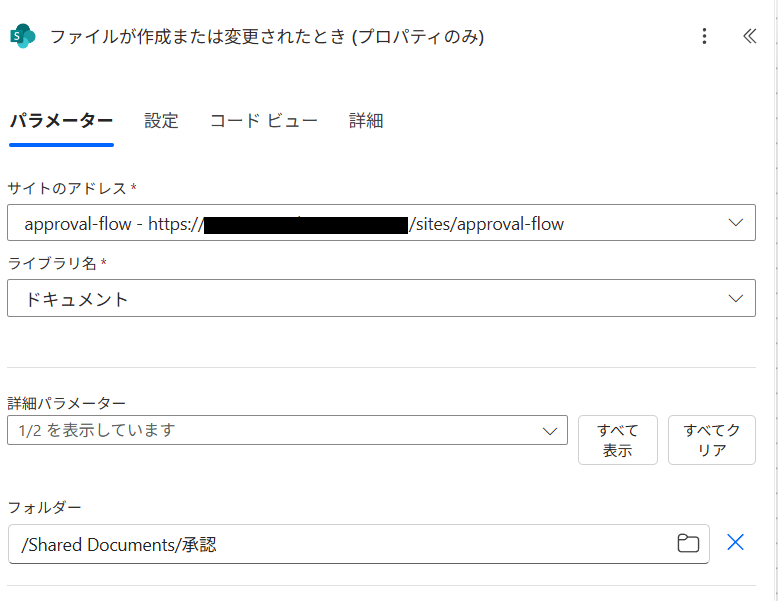Click the サイトのアドレス label
The width and height of the screenshot is (778, 601).
point(67,189)
